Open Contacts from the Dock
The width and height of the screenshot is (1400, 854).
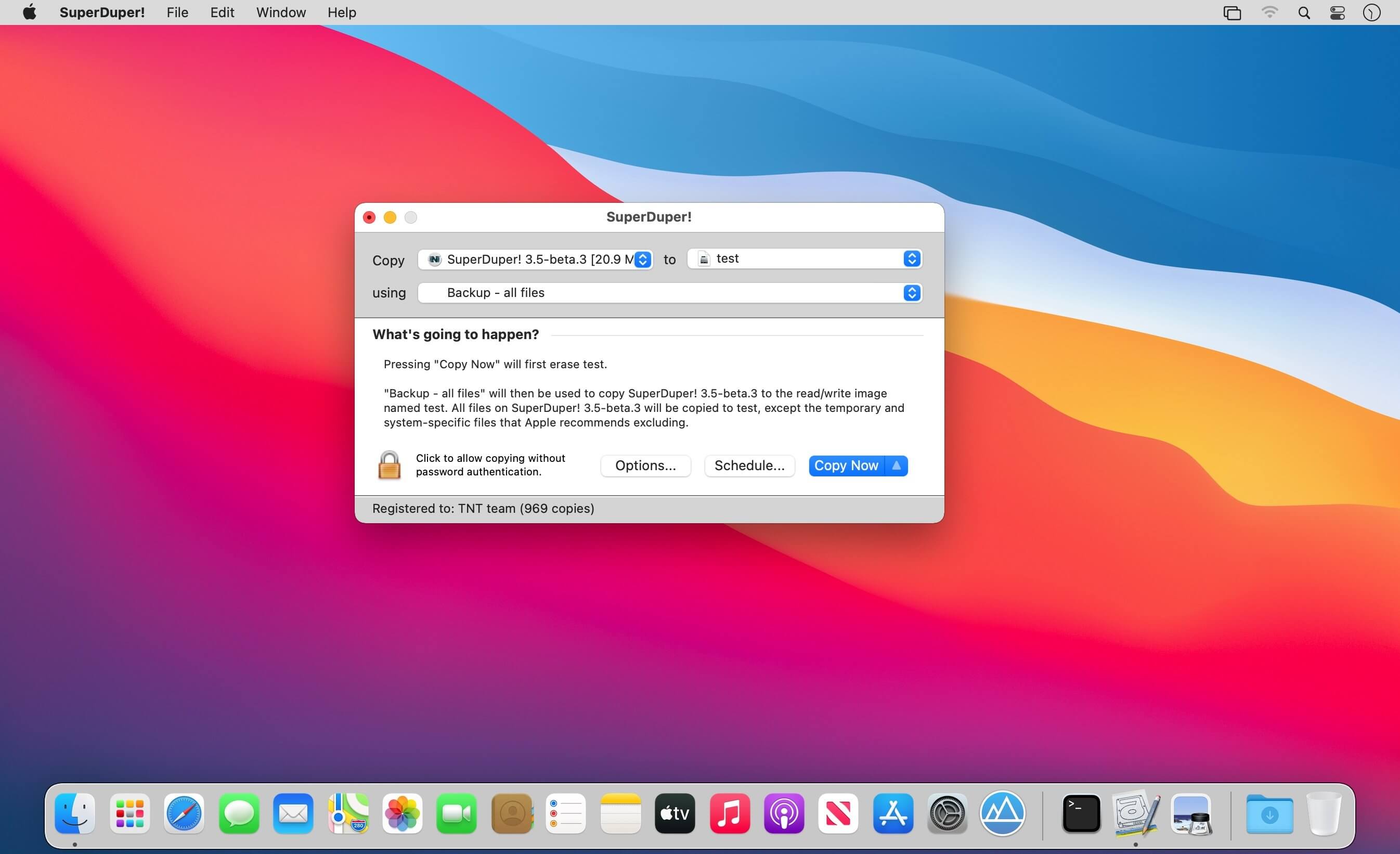pyautogui.click(x=511, y=813)
